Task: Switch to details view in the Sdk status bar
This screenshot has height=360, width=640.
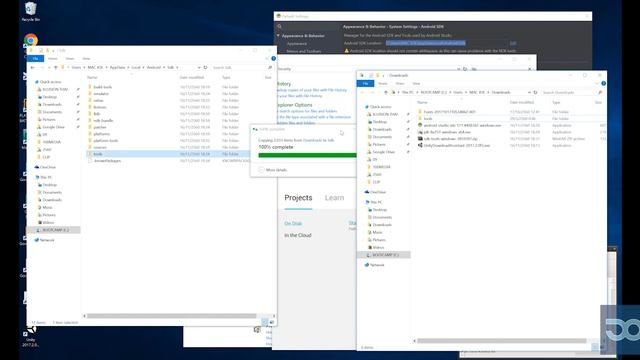Action: point(264,322)
